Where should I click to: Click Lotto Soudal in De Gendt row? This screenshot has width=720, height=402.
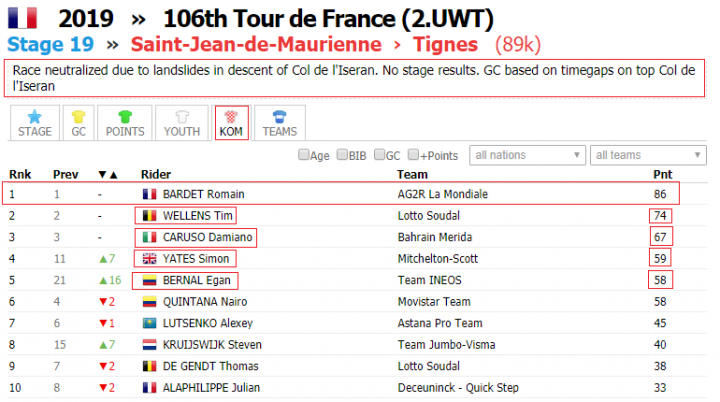428,367
